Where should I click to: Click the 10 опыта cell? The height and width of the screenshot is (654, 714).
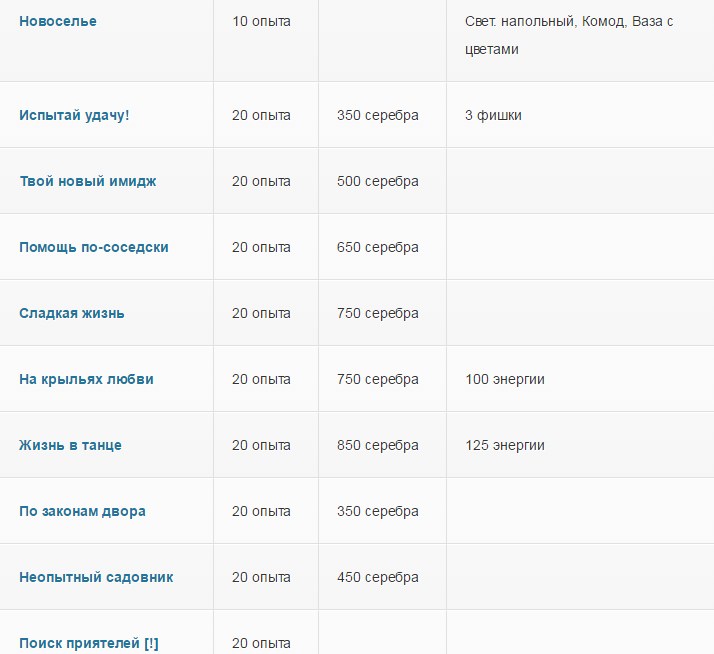click(x=261, y=21)
